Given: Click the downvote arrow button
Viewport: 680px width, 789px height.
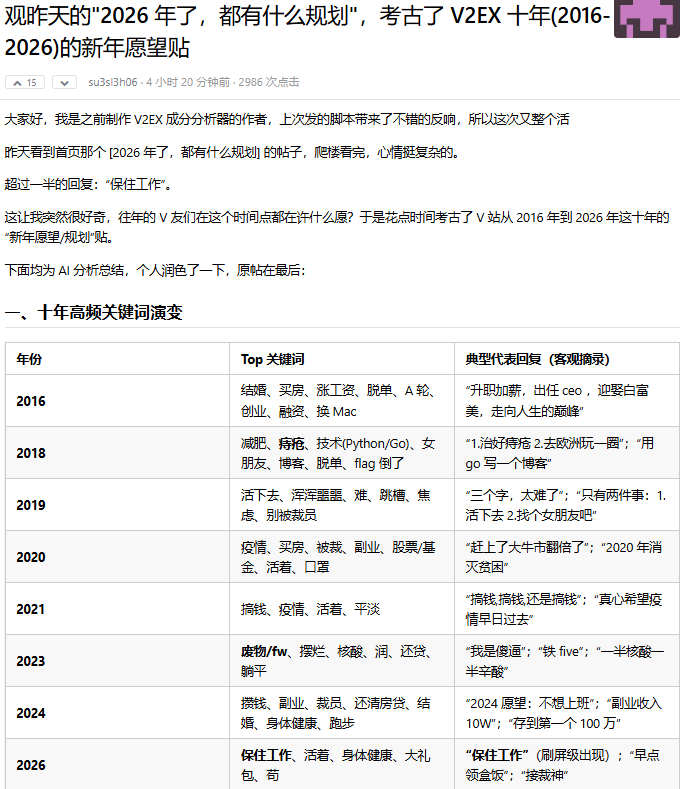Looking at the screenshot, I should pyautogui.click(x=63, y=82).
